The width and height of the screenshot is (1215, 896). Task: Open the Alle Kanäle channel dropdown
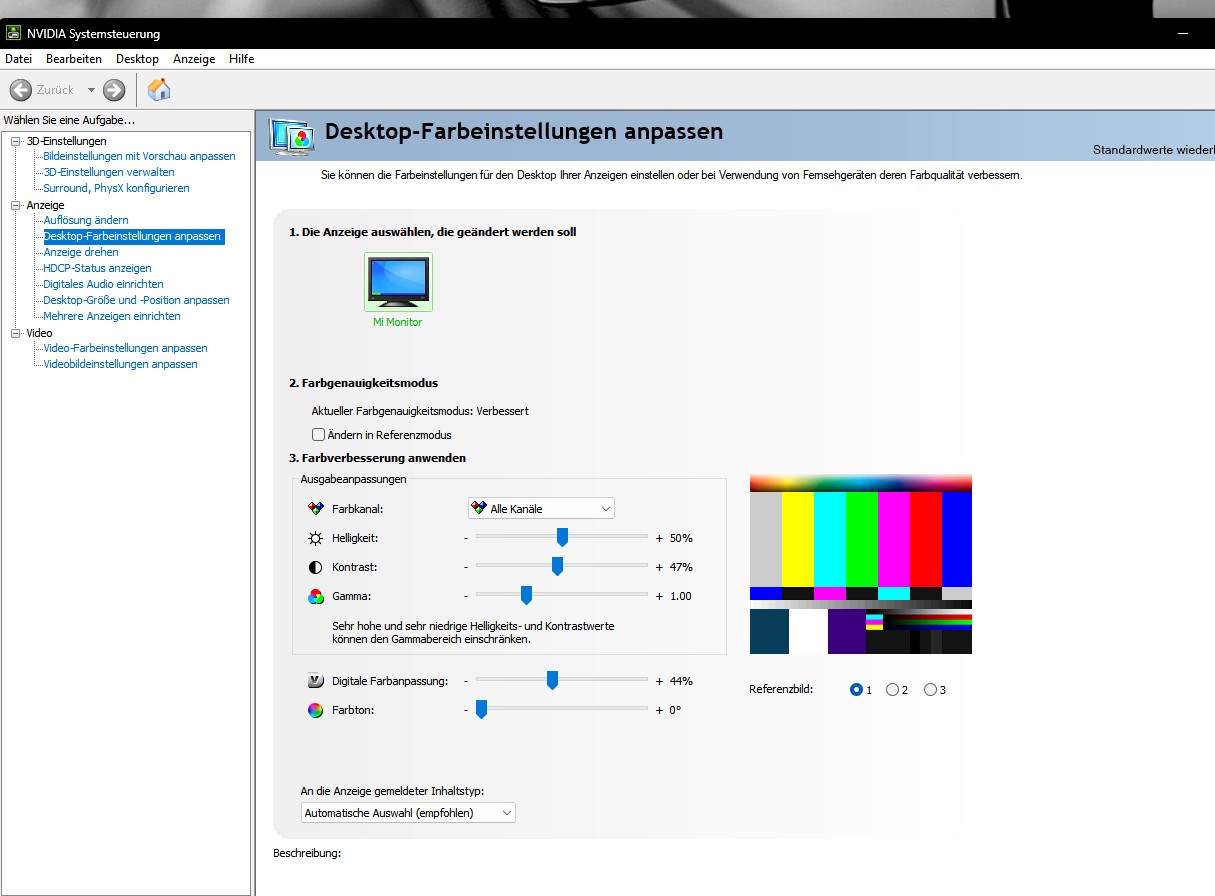coord(541,509)
